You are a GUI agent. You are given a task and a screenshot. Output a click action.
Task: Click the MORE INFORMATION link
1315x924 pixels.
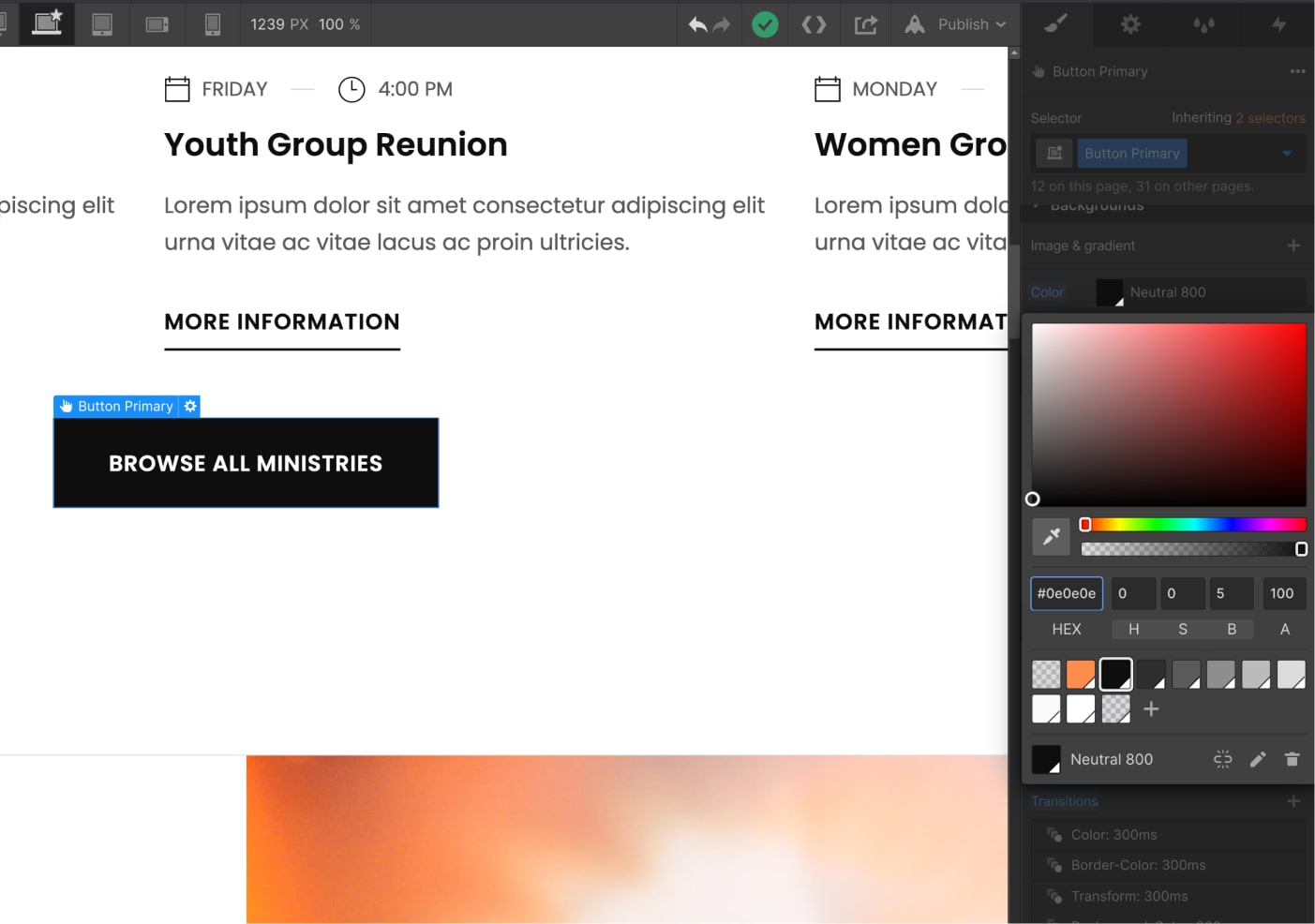click(x=281, y=321)
